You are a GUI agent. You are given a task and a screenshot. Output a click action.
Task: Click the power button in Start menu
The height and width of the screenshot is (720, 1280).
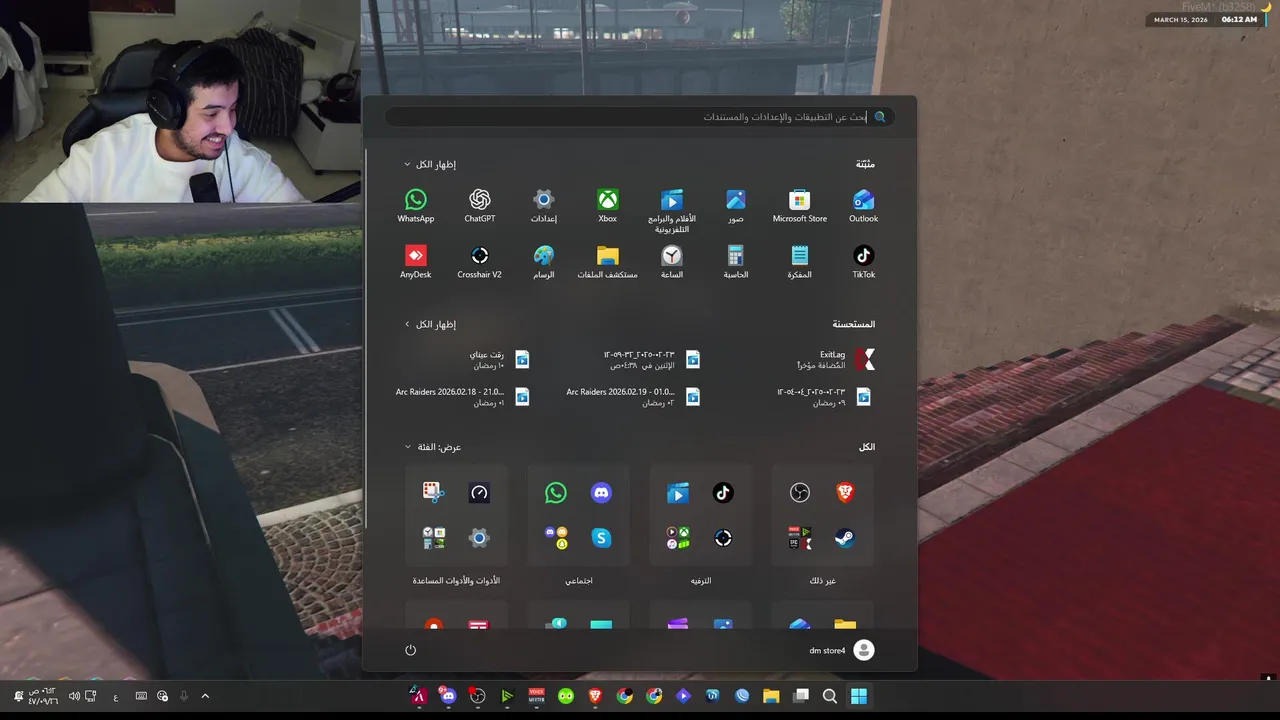coord(410,650)
